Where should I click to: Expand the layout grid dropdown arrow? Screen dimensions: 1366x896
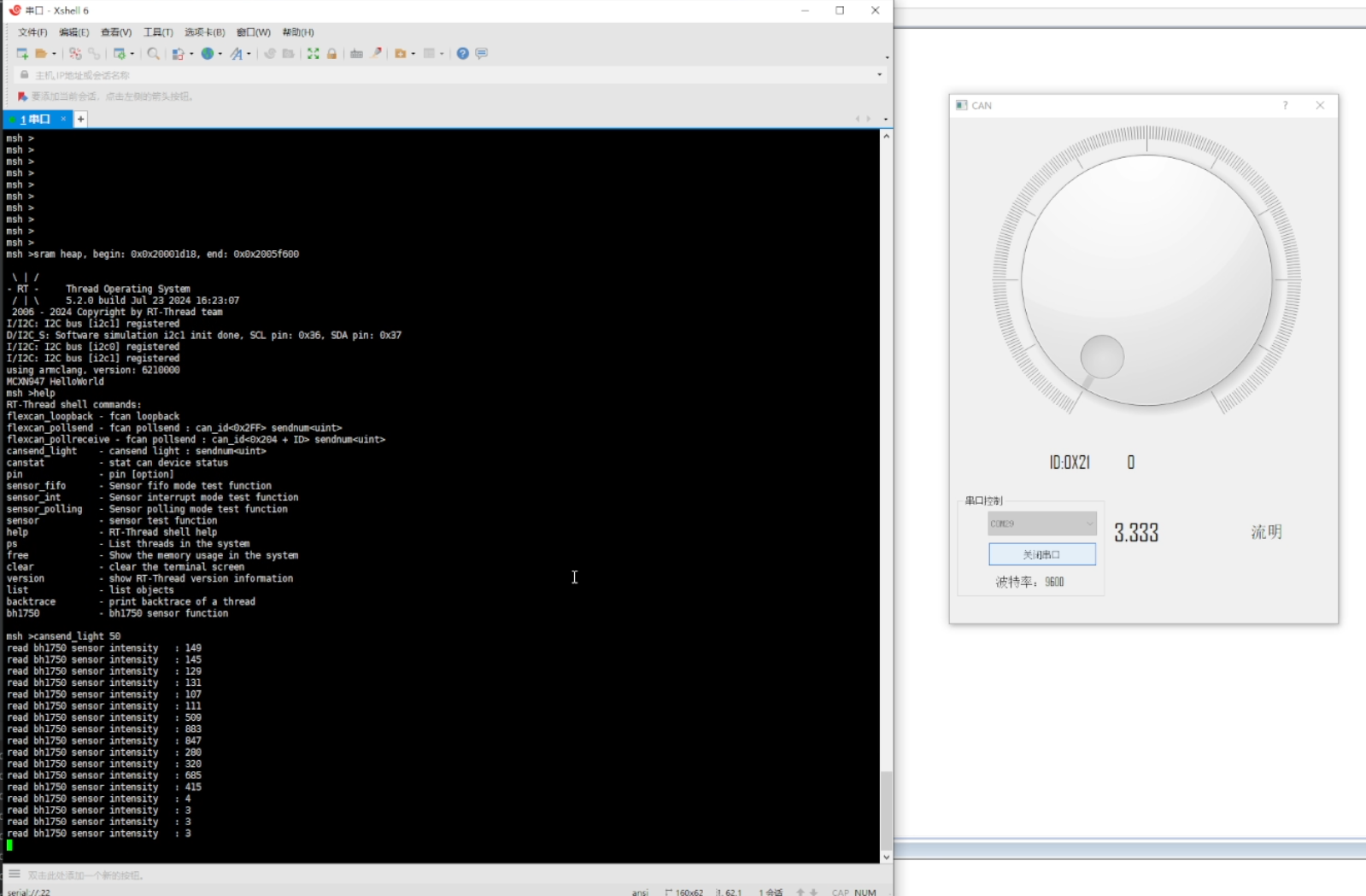point(442,54)
